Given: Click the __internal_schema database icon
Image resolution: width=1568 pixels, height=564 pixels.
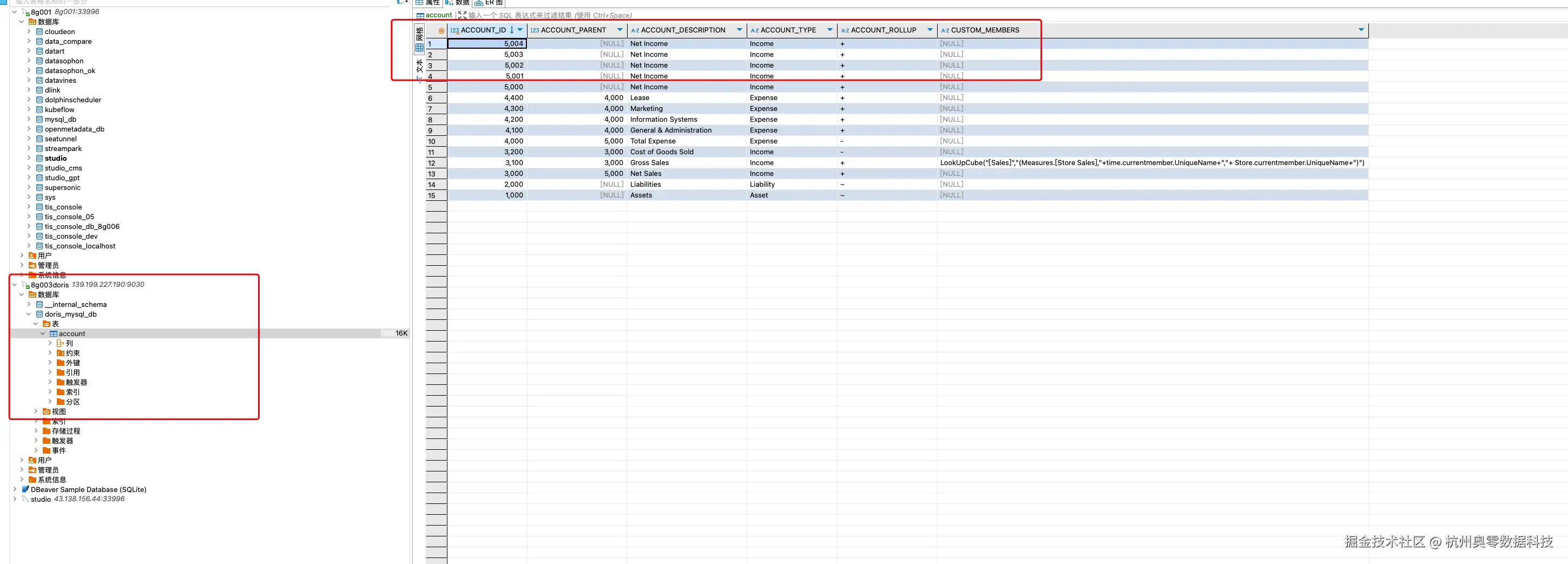Looking at the screenshot, I should click(x=39, y=305).
